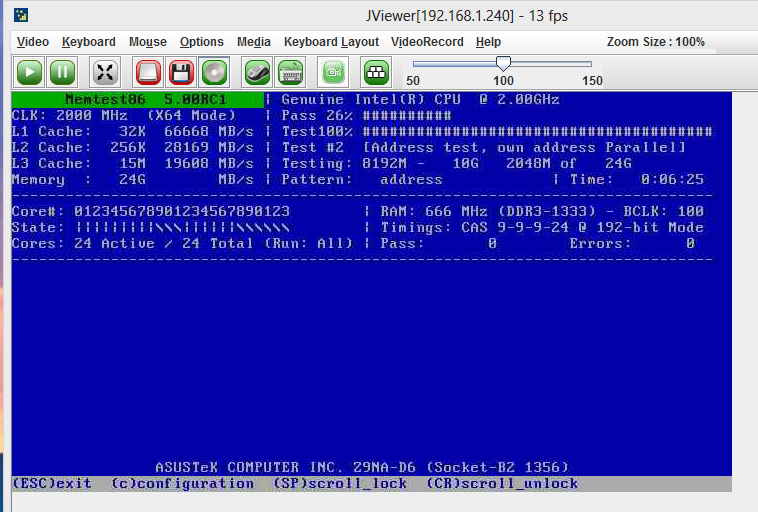Click the 'L2 Cache: 256K' row
Screen dimensions: 758x512
click(x=132, y=147)
